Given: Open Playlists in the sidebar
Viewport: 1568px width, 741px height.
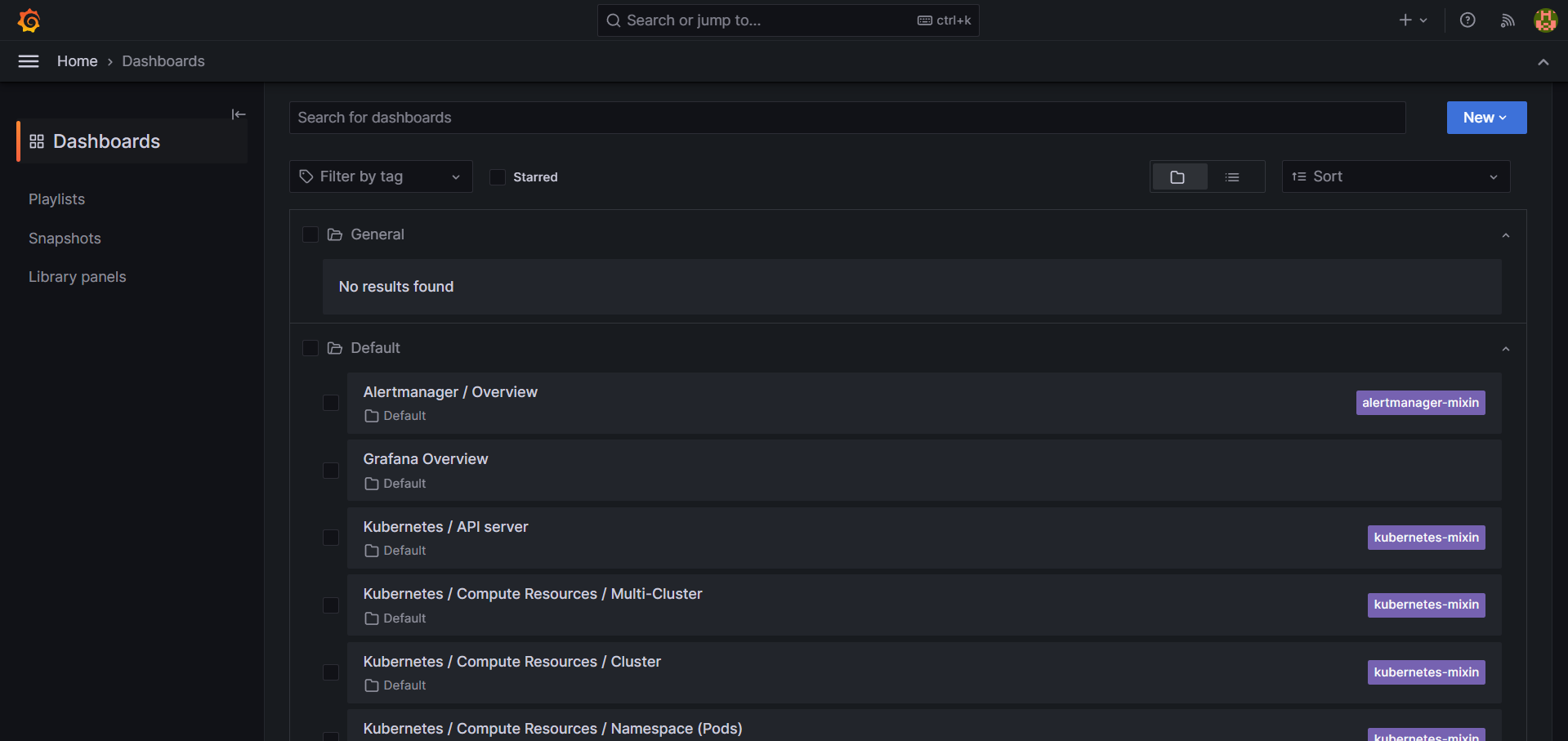Looking at the screenshot, I should [56, 199].
